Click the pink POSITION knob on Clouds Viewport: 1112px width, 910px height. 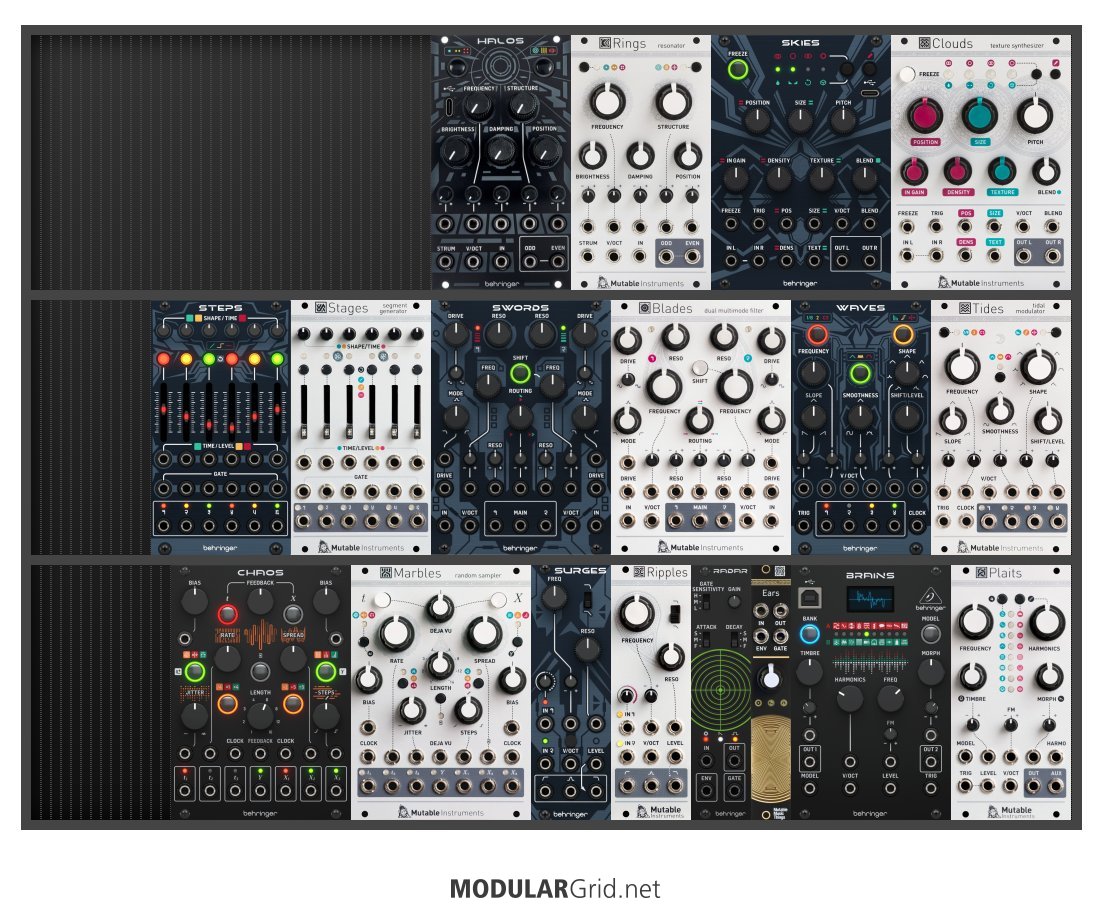point(925,115)
